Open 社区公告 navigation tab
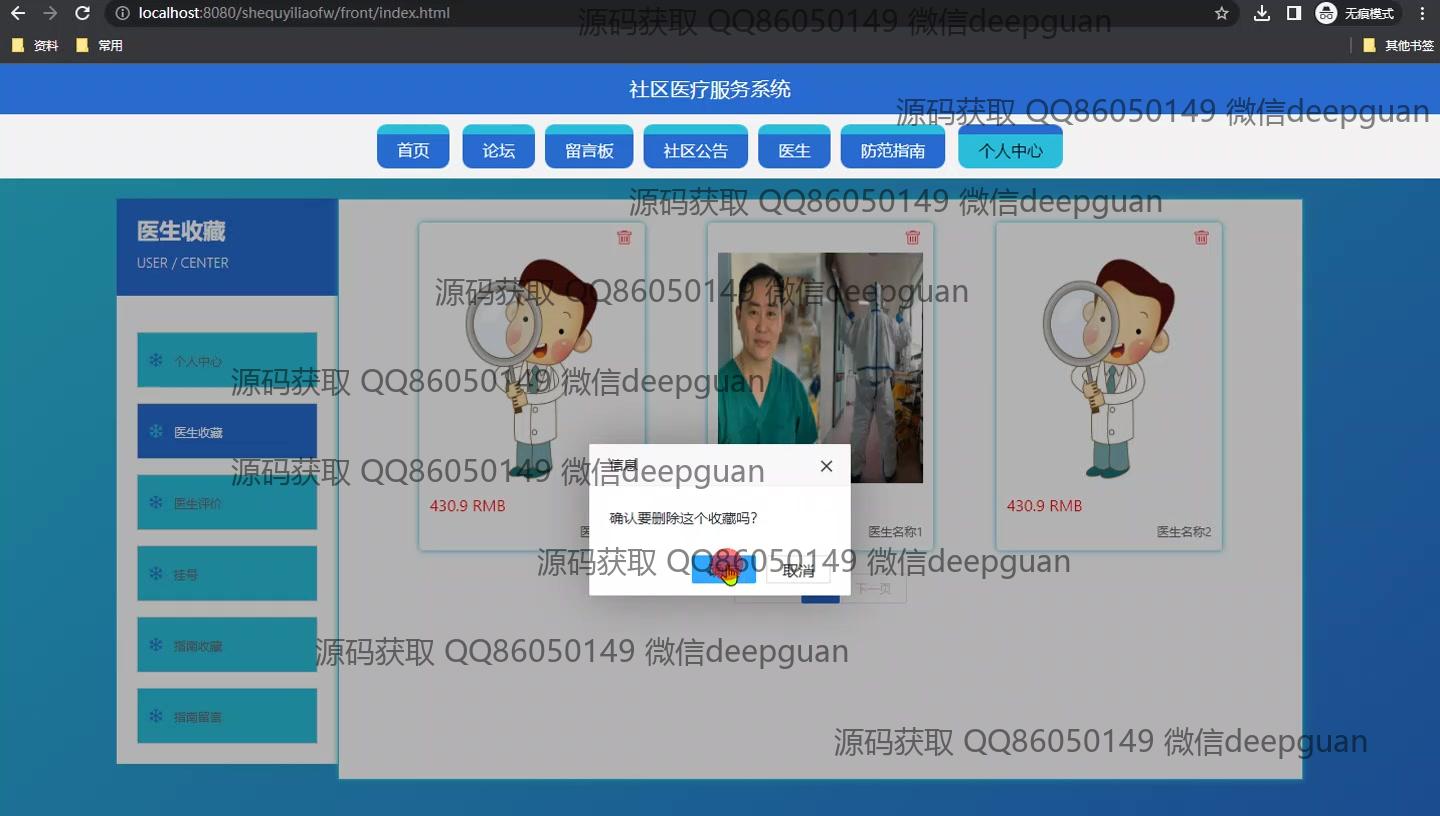Image resolution: width=1440 pixels, height=816 pixels. pos(695,150)
